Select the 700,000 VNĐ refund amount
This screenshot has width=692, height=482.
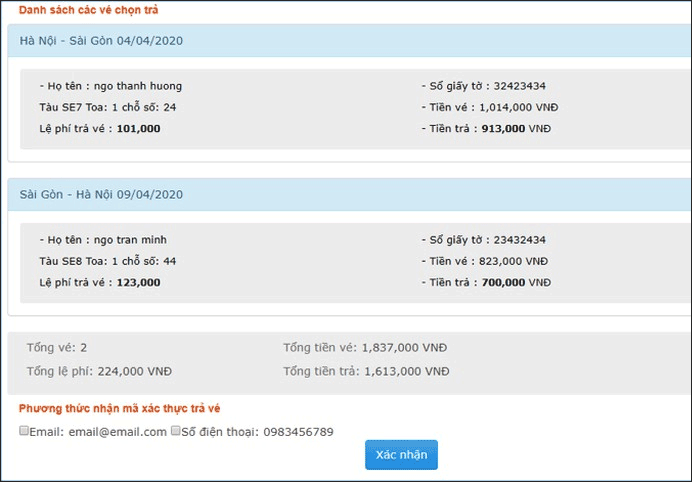pos(516,283)
